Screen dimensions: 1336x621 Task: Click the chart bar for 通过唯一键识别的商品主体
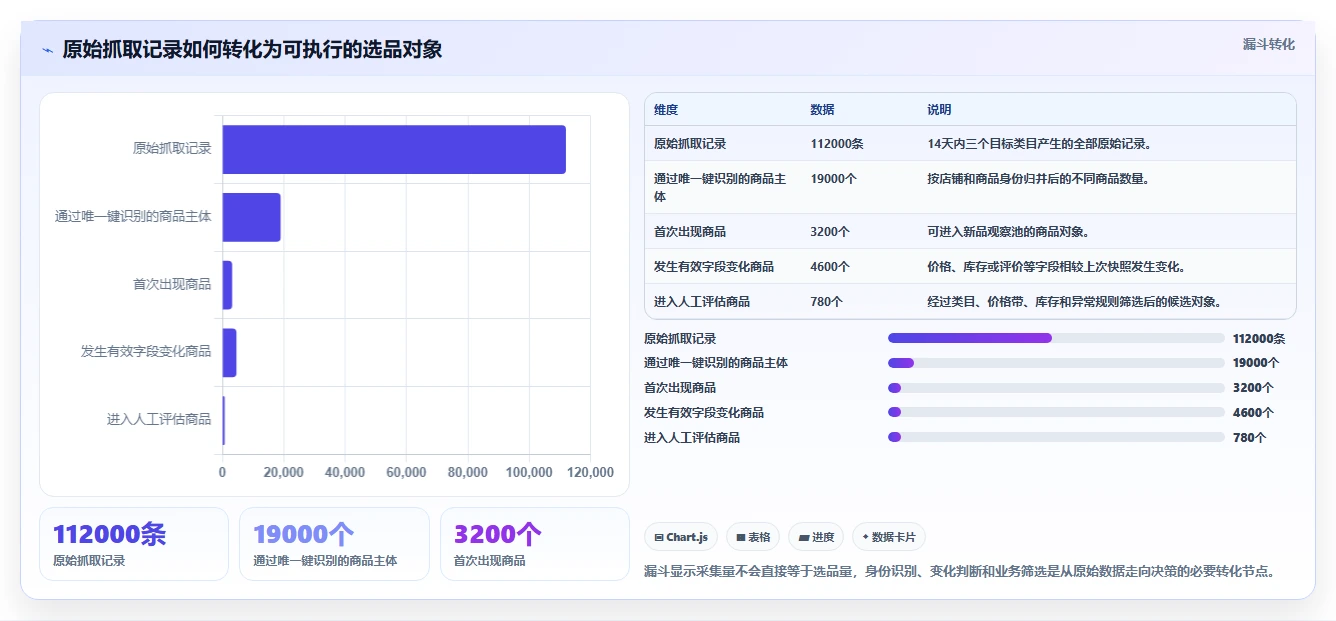pyautogui.click(x=251, y=217)
